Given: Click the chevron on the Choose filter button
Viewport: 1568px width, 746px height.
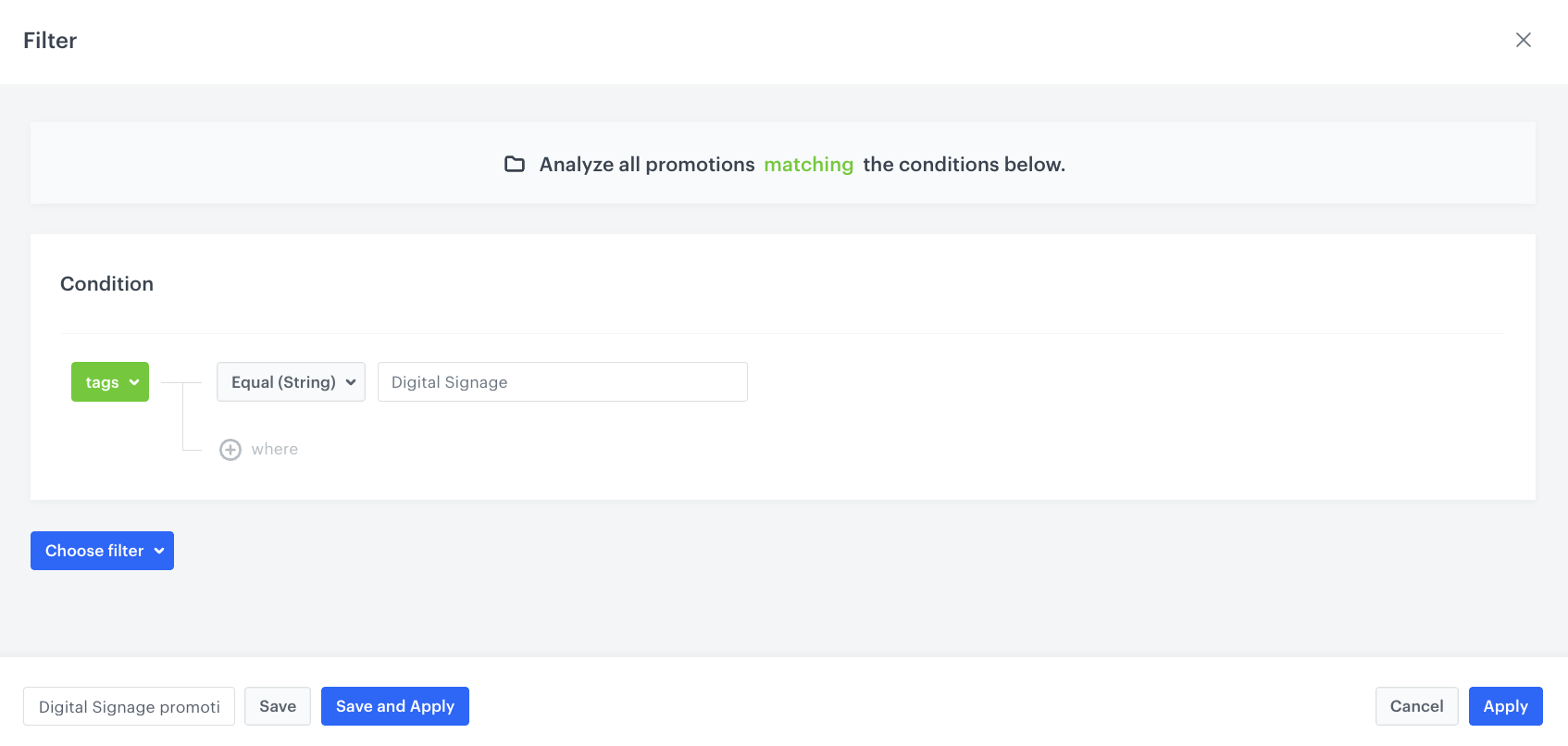Looking at the screenshot, I should coord(159,551).
